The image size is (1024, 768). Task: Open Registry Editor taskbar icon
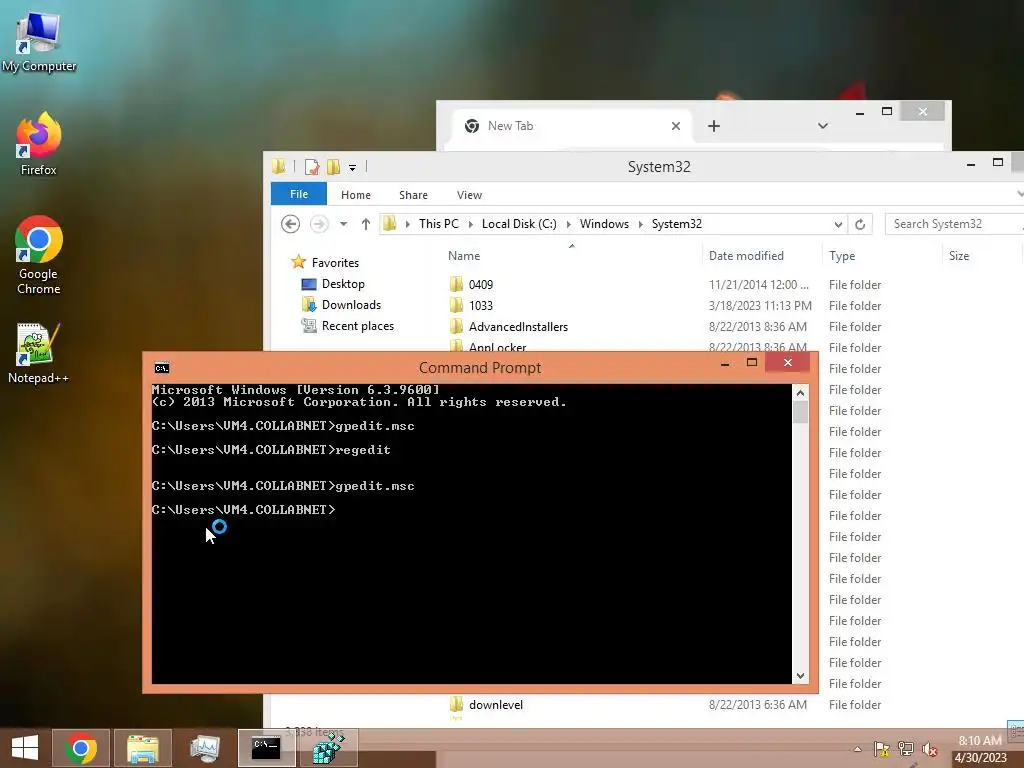coord(328,748)
